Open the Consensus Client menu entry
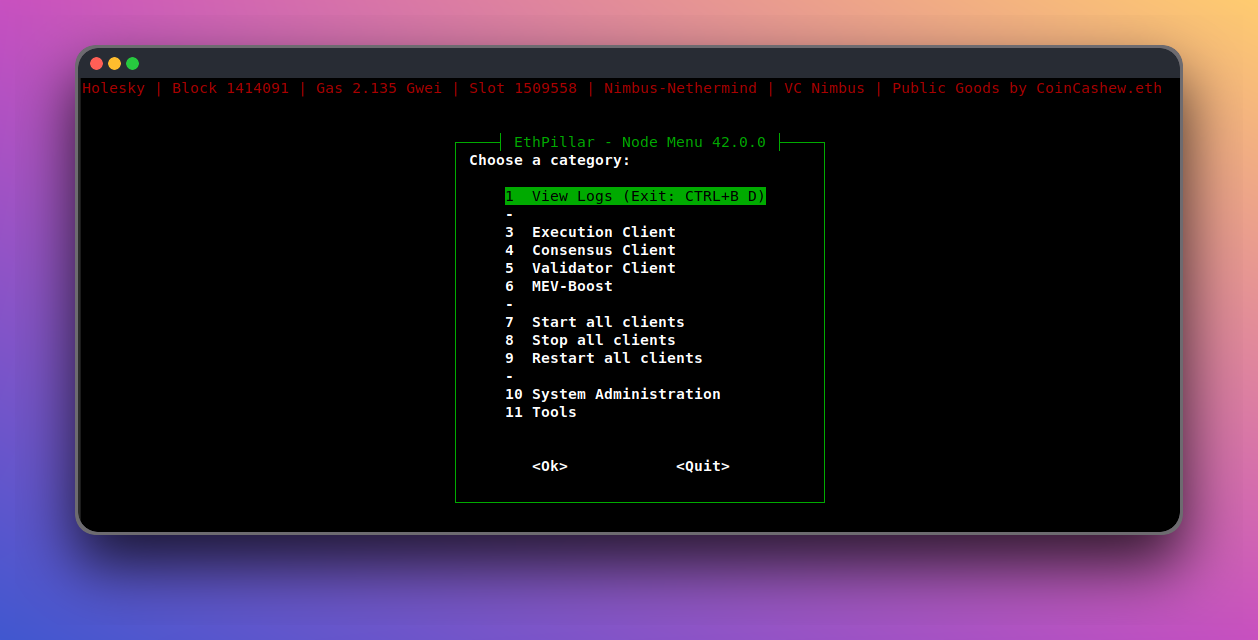 pyautogui.click(x=590, y=250)
